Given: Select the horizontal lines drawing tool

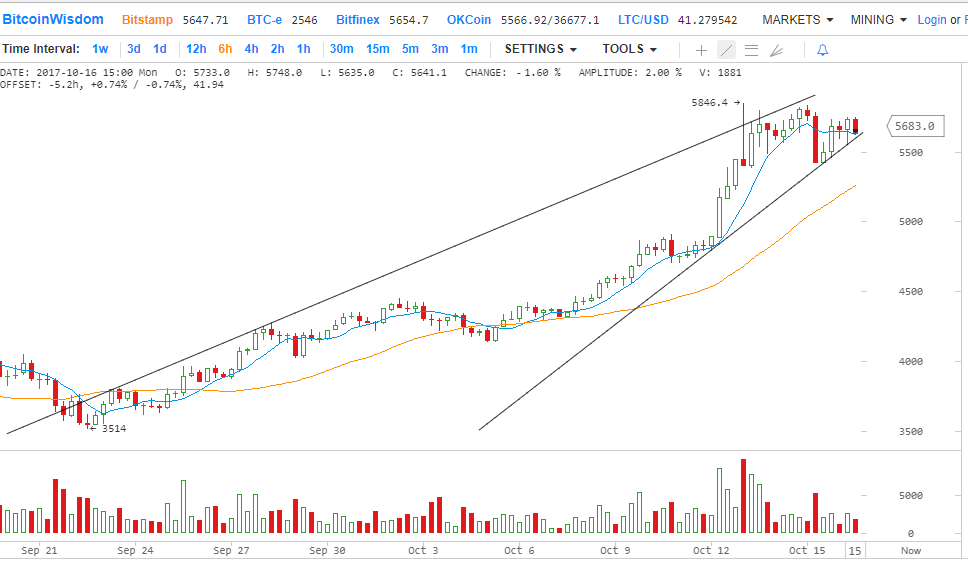Looking at the screenshot, I should pyautogui.click(x=751, y=50).
